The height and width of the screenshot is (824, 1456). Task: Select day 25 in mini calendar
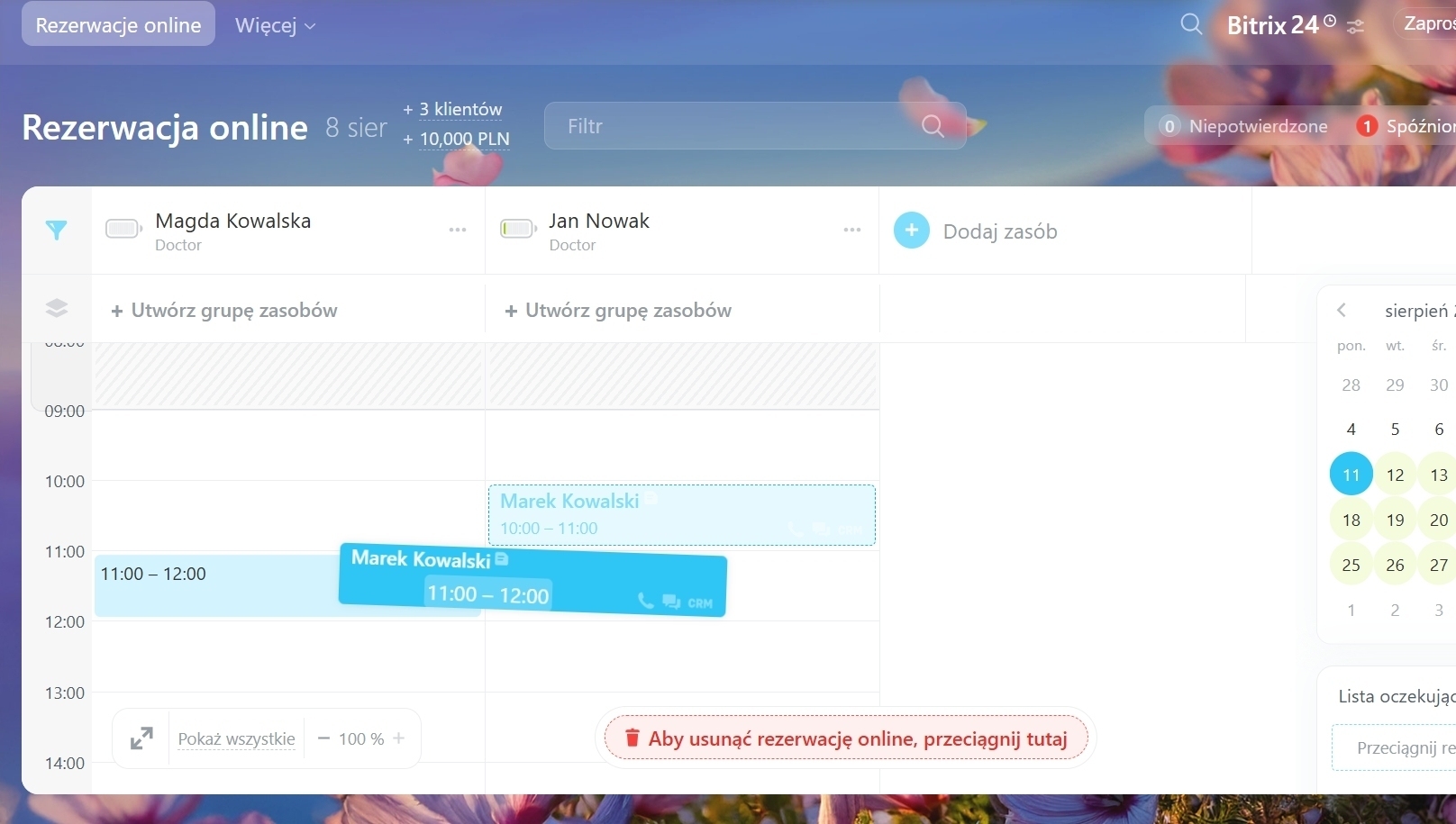(1351, 565)
